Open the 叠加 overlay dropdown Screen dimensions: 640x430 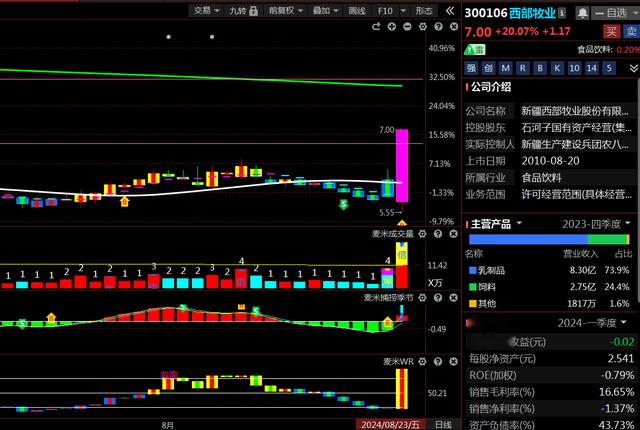(325, 11)
